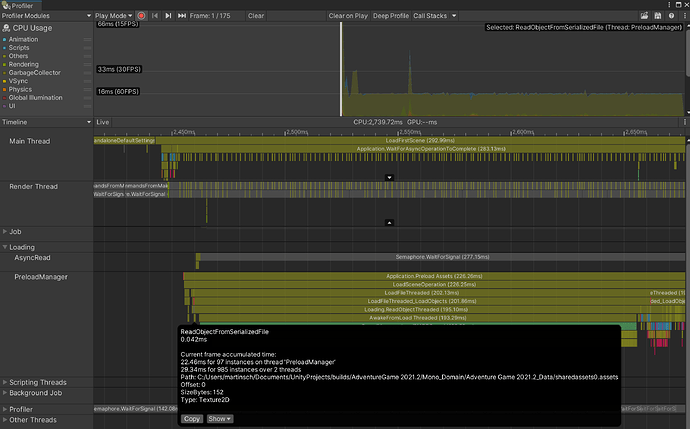Open the Play Mode target dropdown

pos(112,16)
